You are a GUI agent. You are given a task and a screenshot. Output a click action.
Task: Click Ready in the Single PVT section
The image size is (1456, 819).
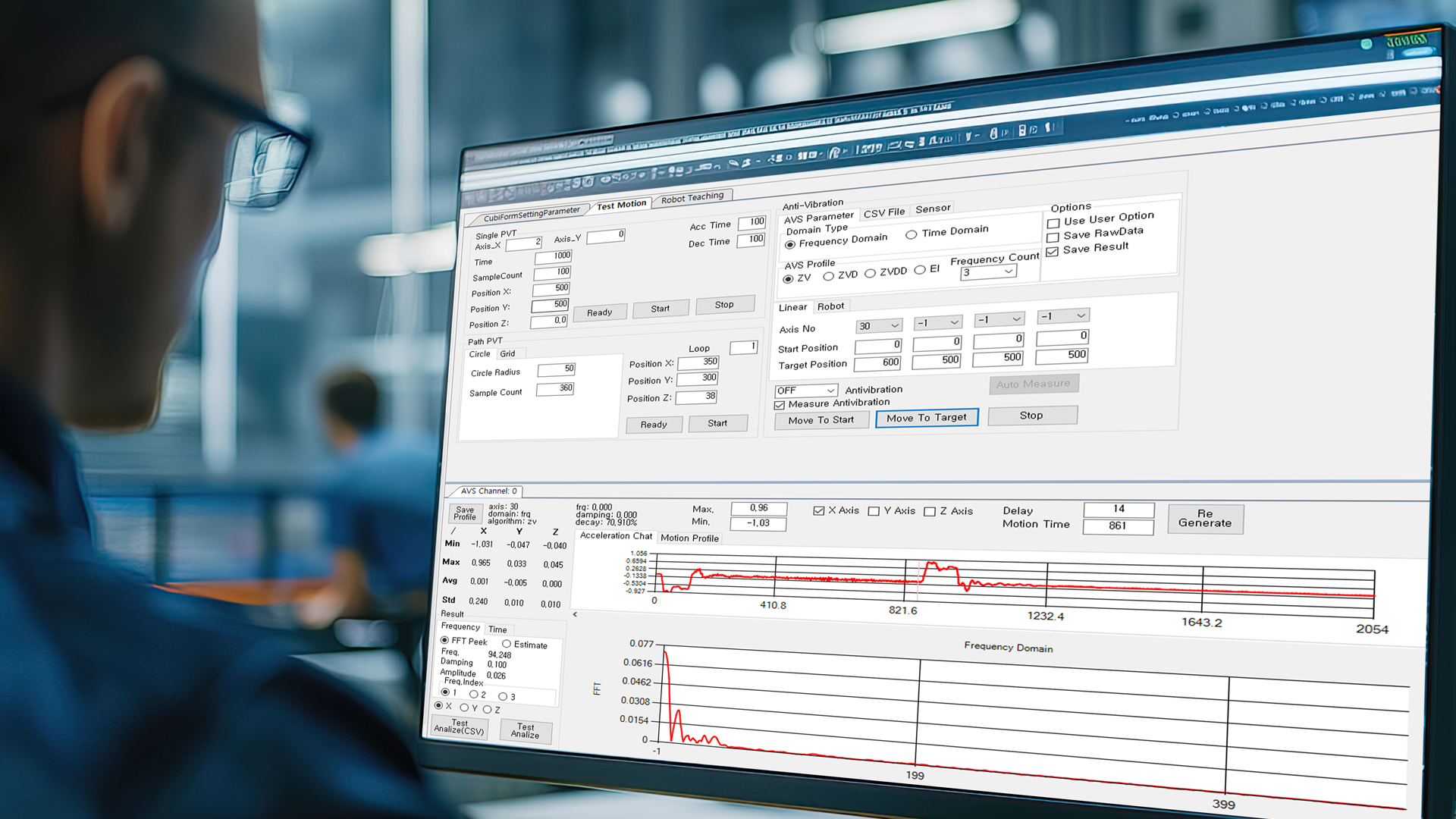click(599, 312)
